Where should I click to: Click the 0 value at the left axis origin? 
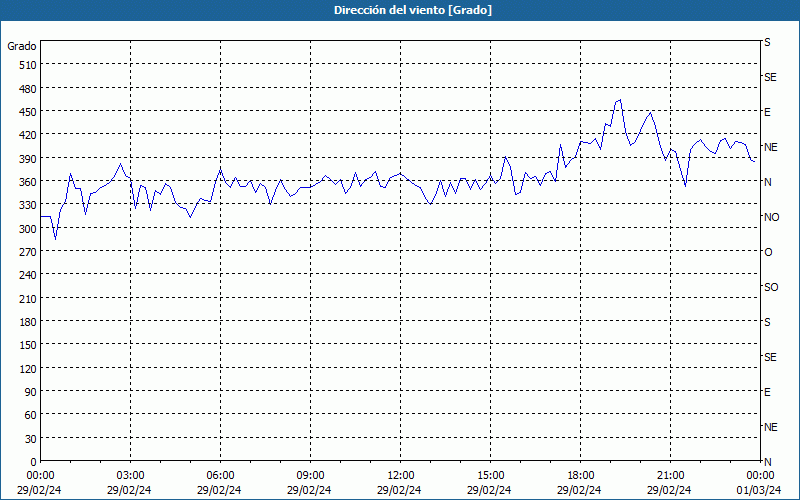tap(34, 462)
